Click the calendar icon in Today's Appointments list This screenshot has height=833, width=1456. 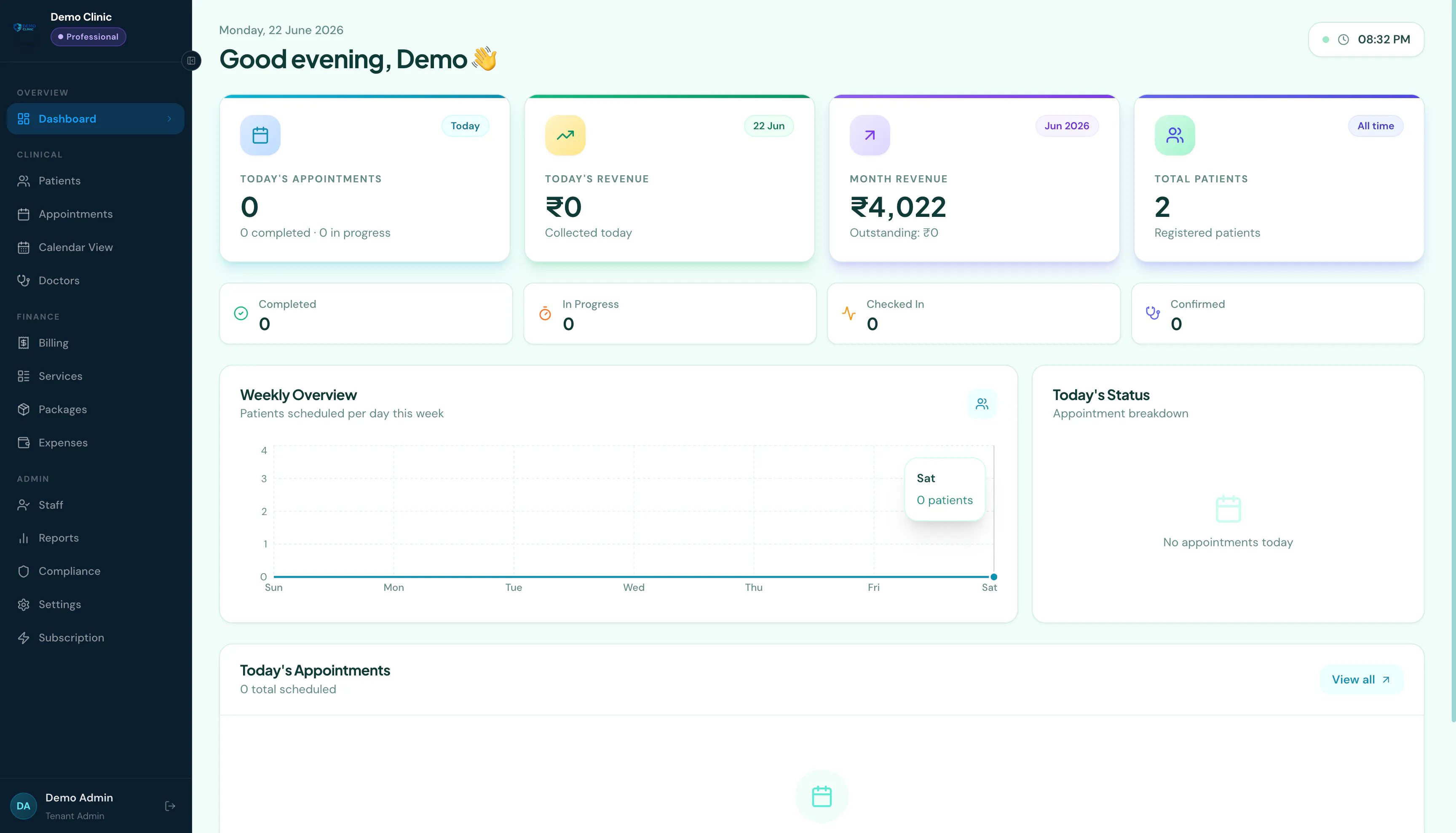coord(822,796)
